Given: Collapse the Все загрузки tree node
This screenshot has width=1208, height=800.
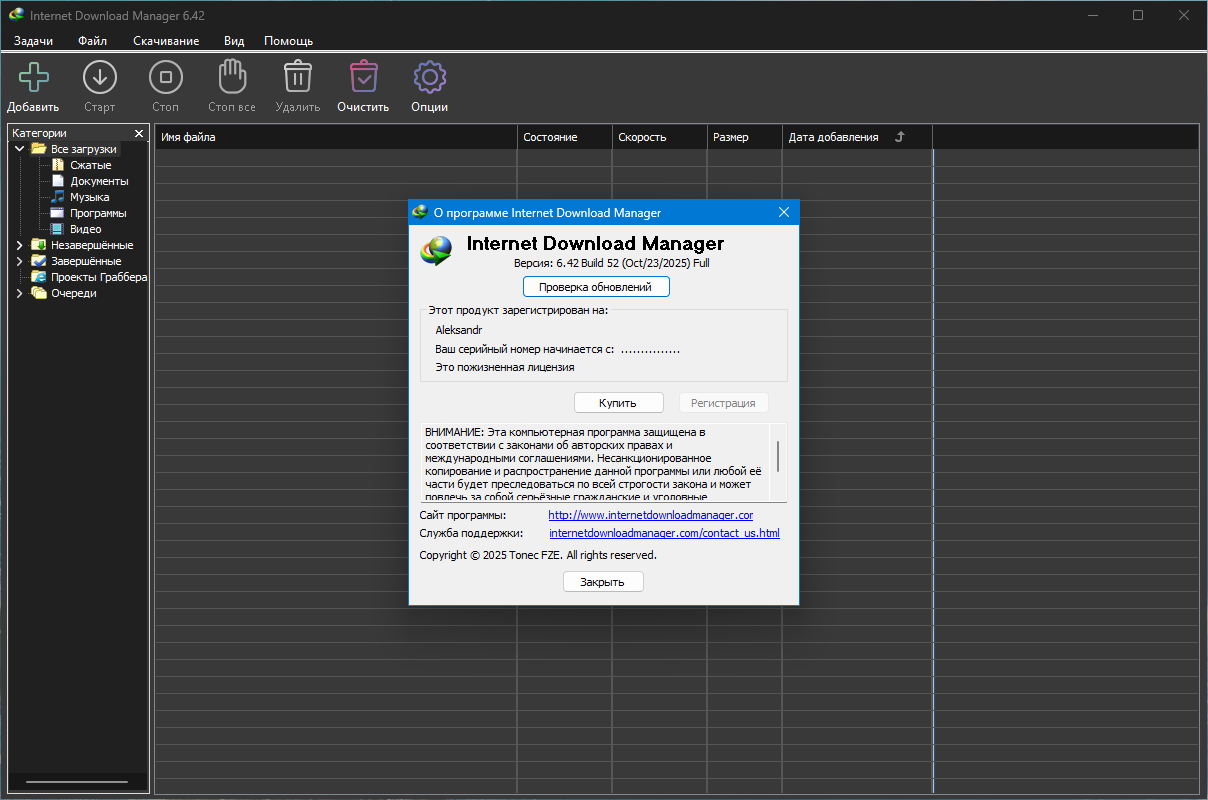Looking at the screenshot, I should 19,149.
